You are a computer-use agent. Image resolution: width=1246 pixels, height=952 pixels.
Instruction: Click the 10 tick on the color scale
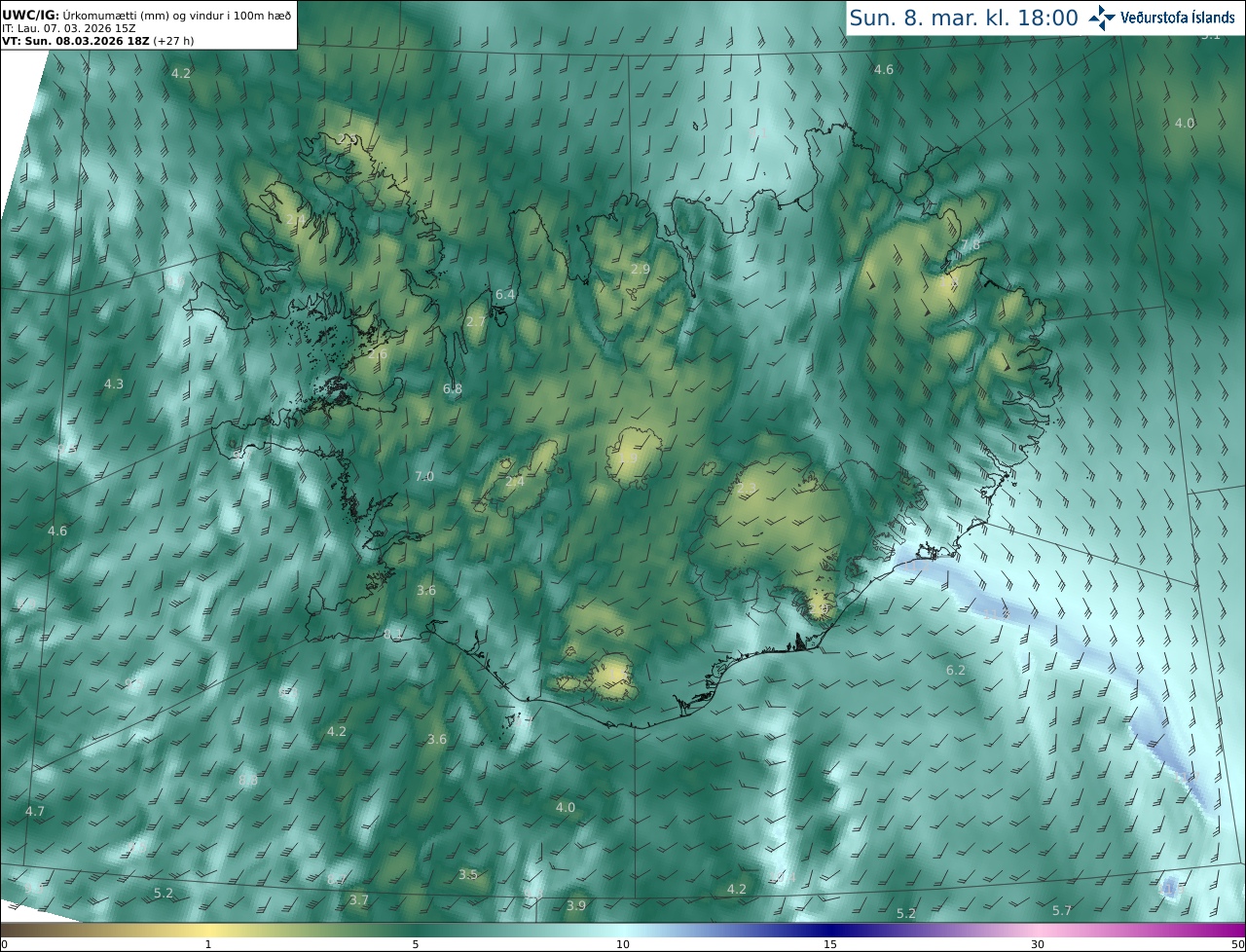tap(623, 944)
